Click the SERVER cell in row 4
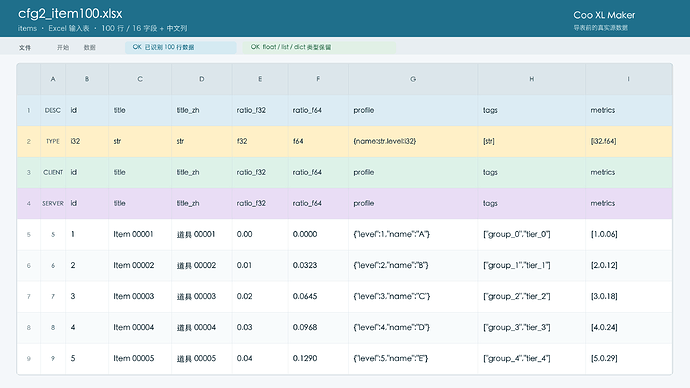Viewport: 690px width, 388px height. (x=53, y=204)
